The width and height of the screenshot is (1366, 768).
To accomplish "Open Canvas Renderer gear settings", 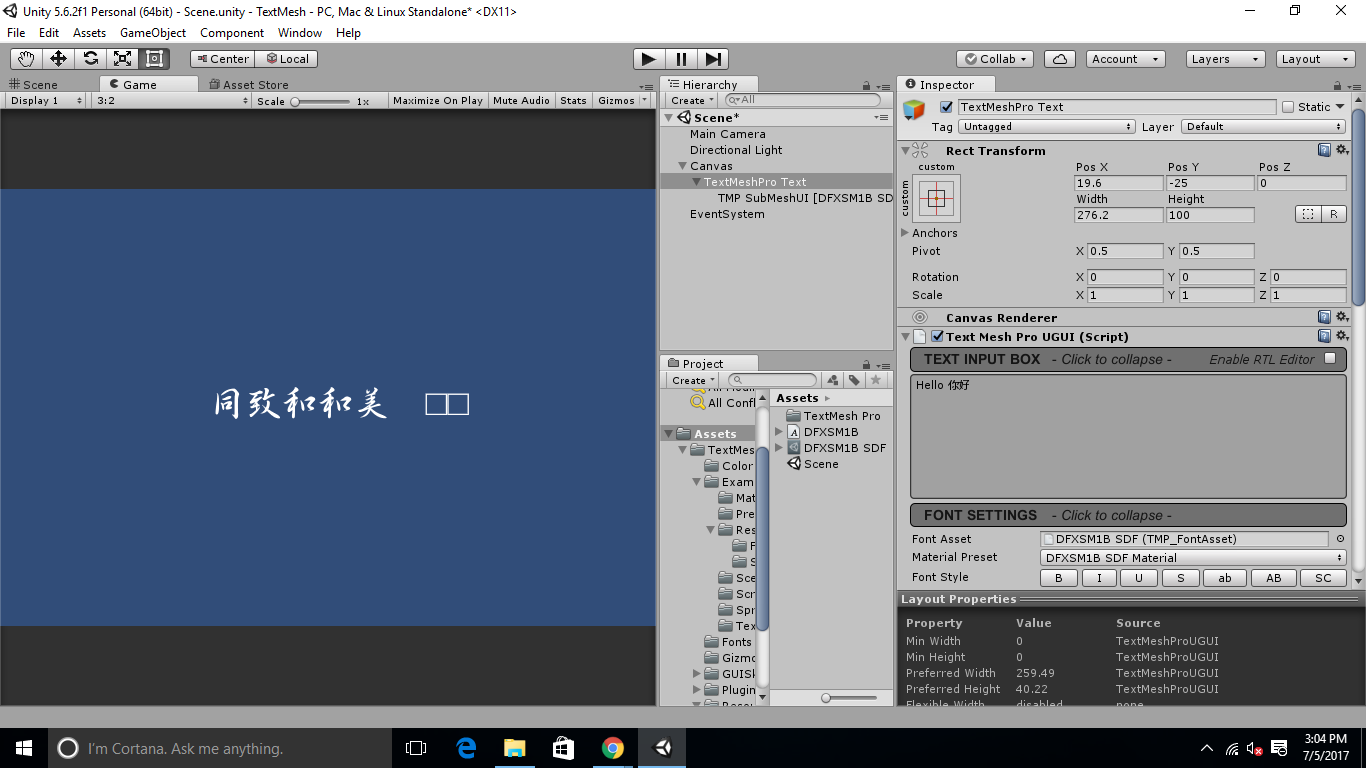I will point(1342,317).
